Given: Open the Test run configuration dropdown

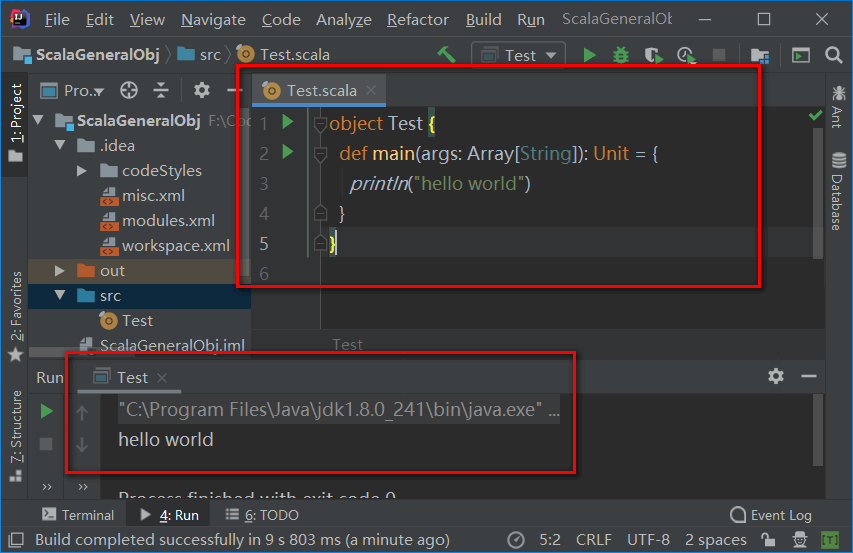Looking at the screenshot, I should tap(518, 55).
